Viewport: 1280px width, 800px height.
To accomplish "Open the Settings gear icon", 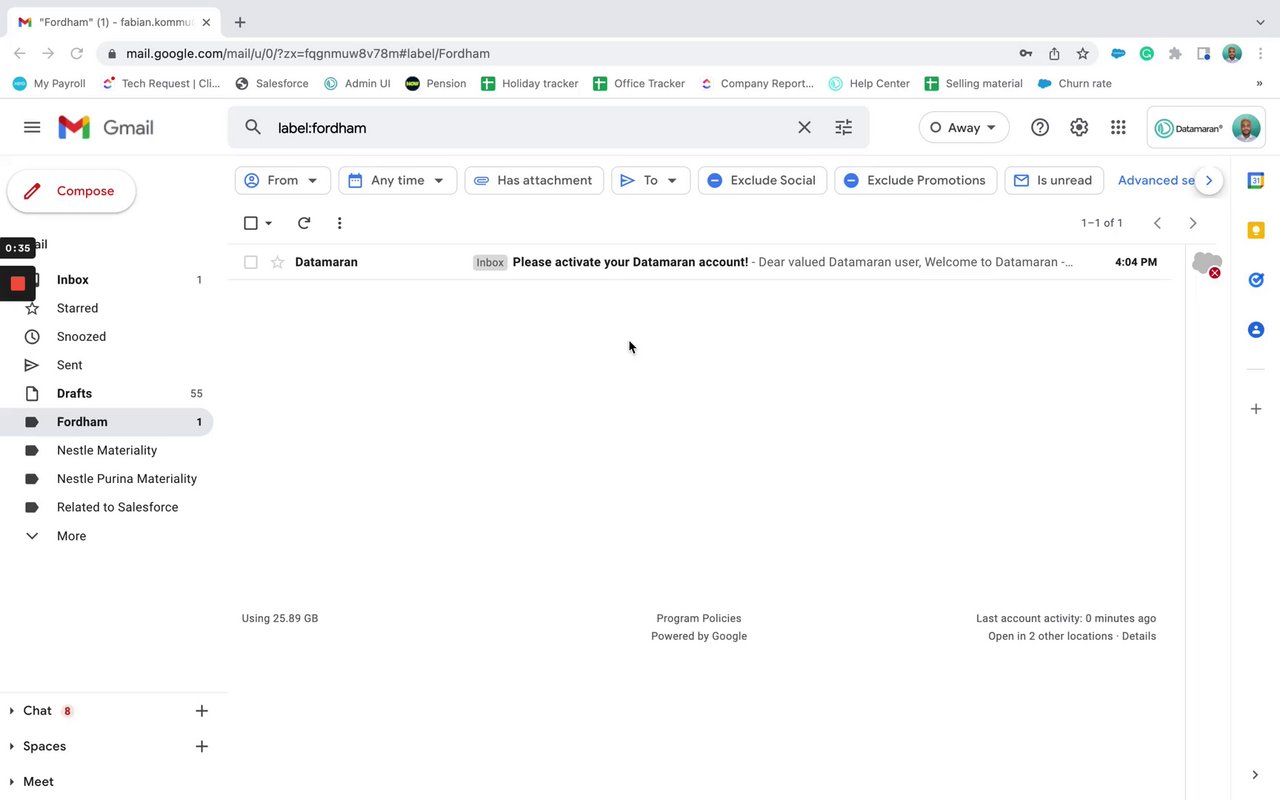I will (x=1079, y=127).
